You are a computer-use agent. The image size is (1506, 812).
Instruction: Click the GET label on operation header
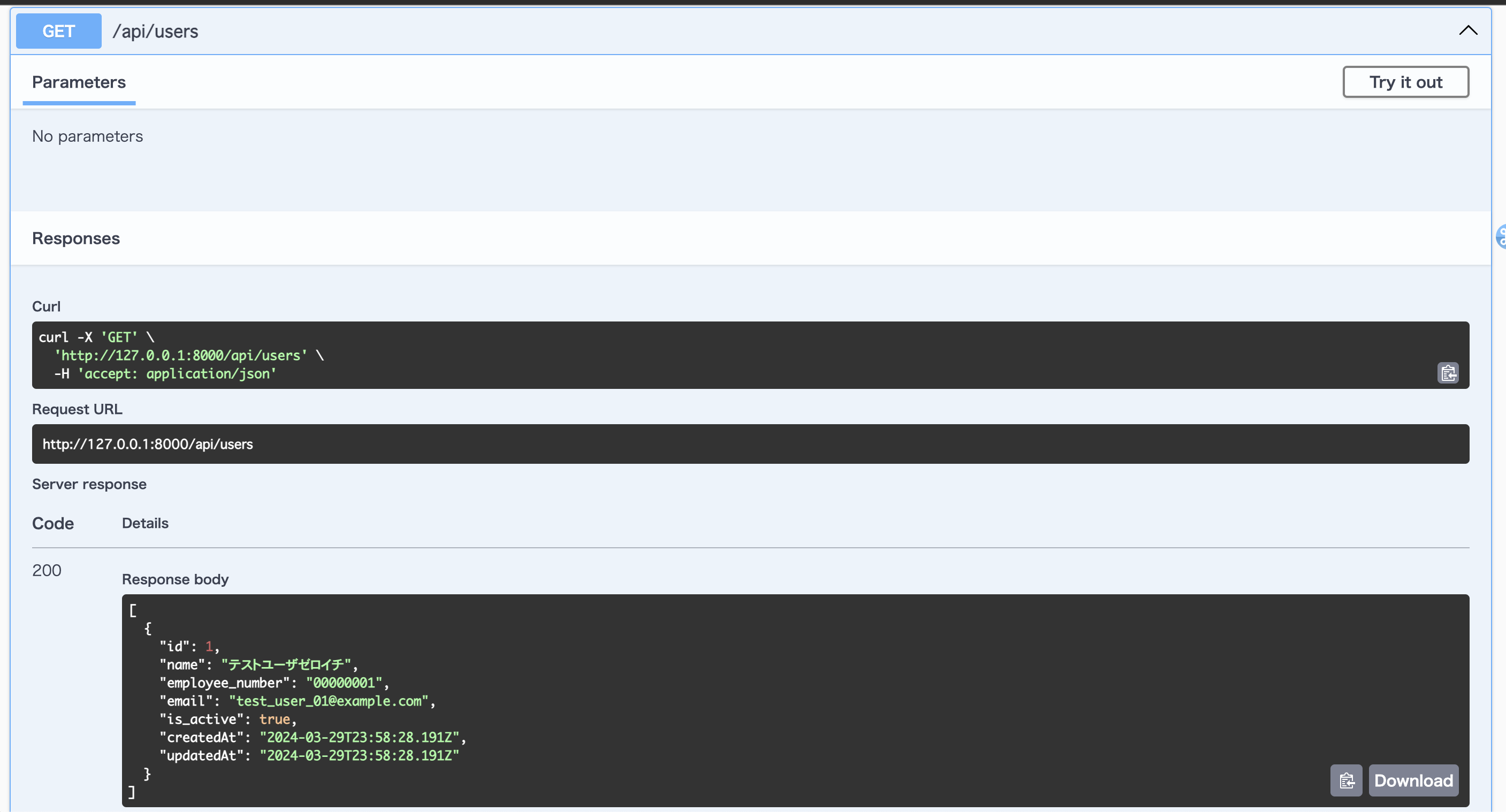point(58,30)
